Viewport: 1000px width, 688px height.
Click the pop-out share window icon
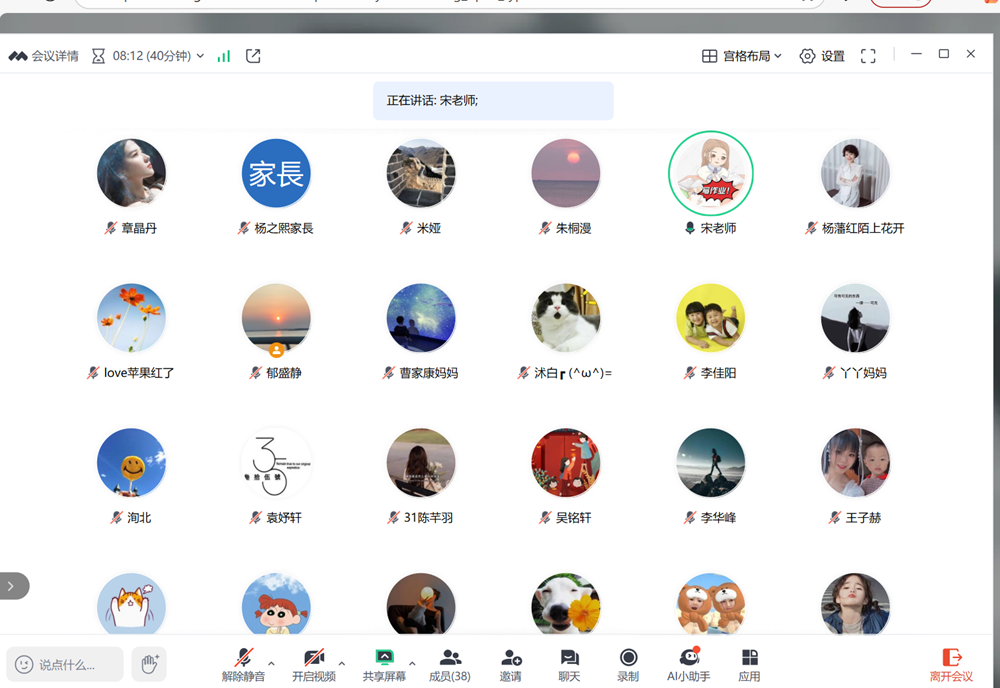[x=253, y=56]
